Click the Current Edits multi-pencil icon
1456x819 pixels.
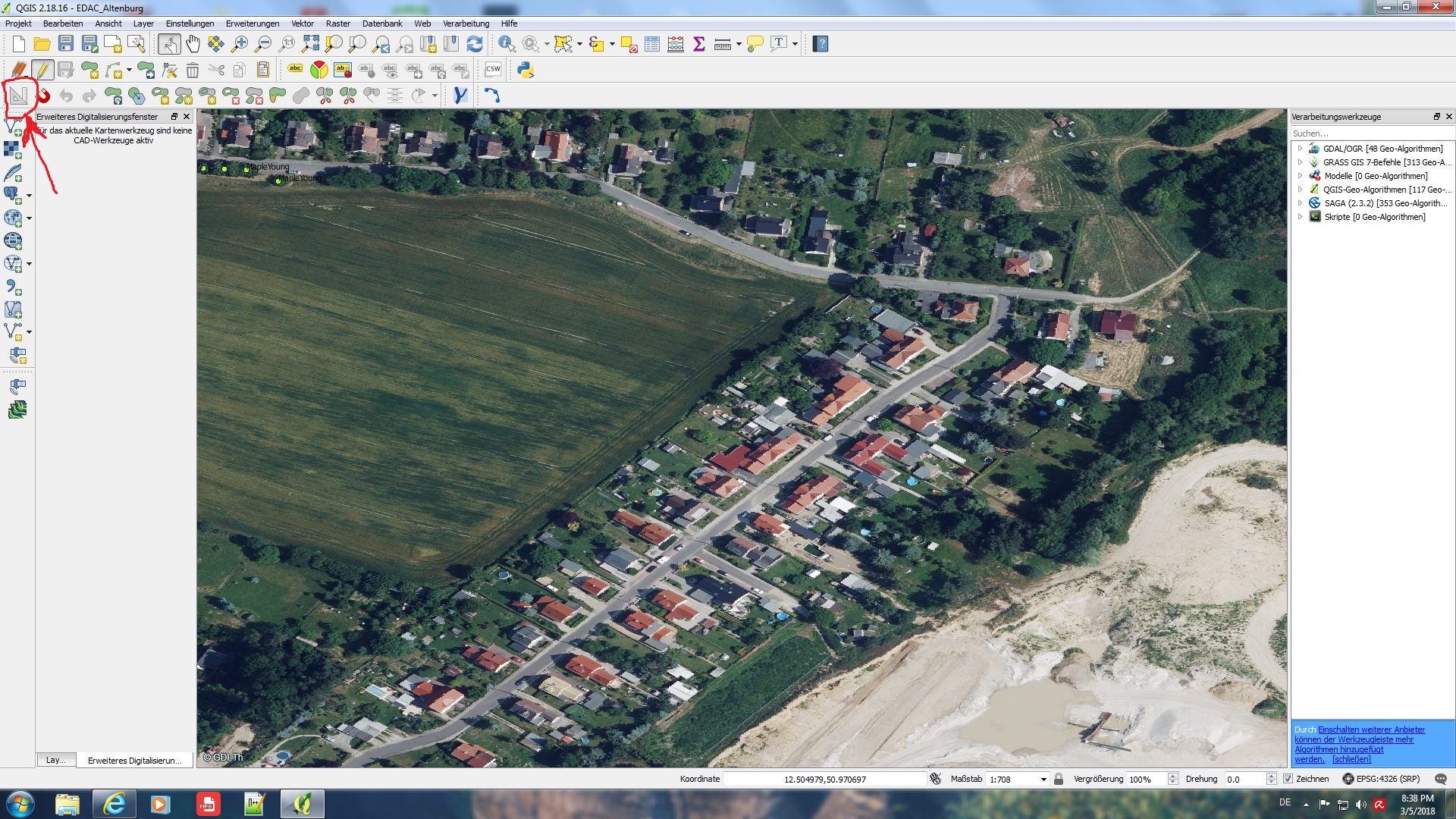[19, 70]
